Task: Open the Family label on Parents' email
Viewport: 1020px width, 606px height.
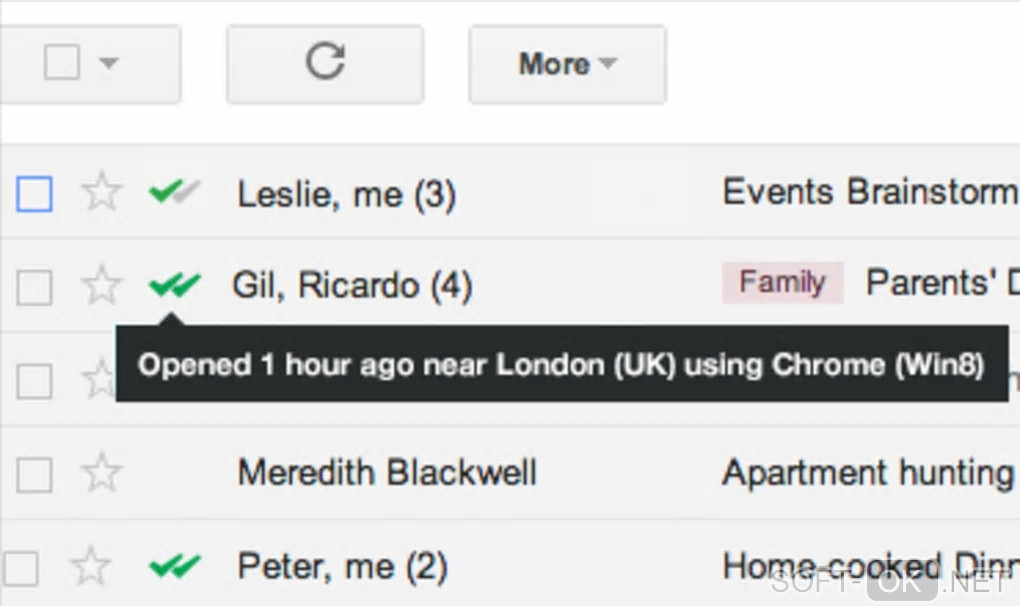Action: coord(782,283)
